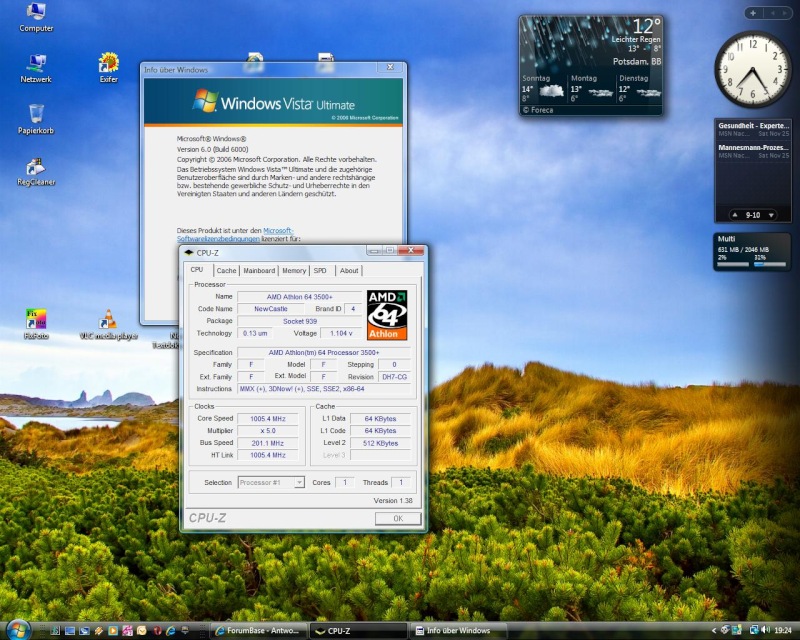800x640 pixels.
Task: Click the Code Name field NewCastle
Action: [x=270, y=309]
